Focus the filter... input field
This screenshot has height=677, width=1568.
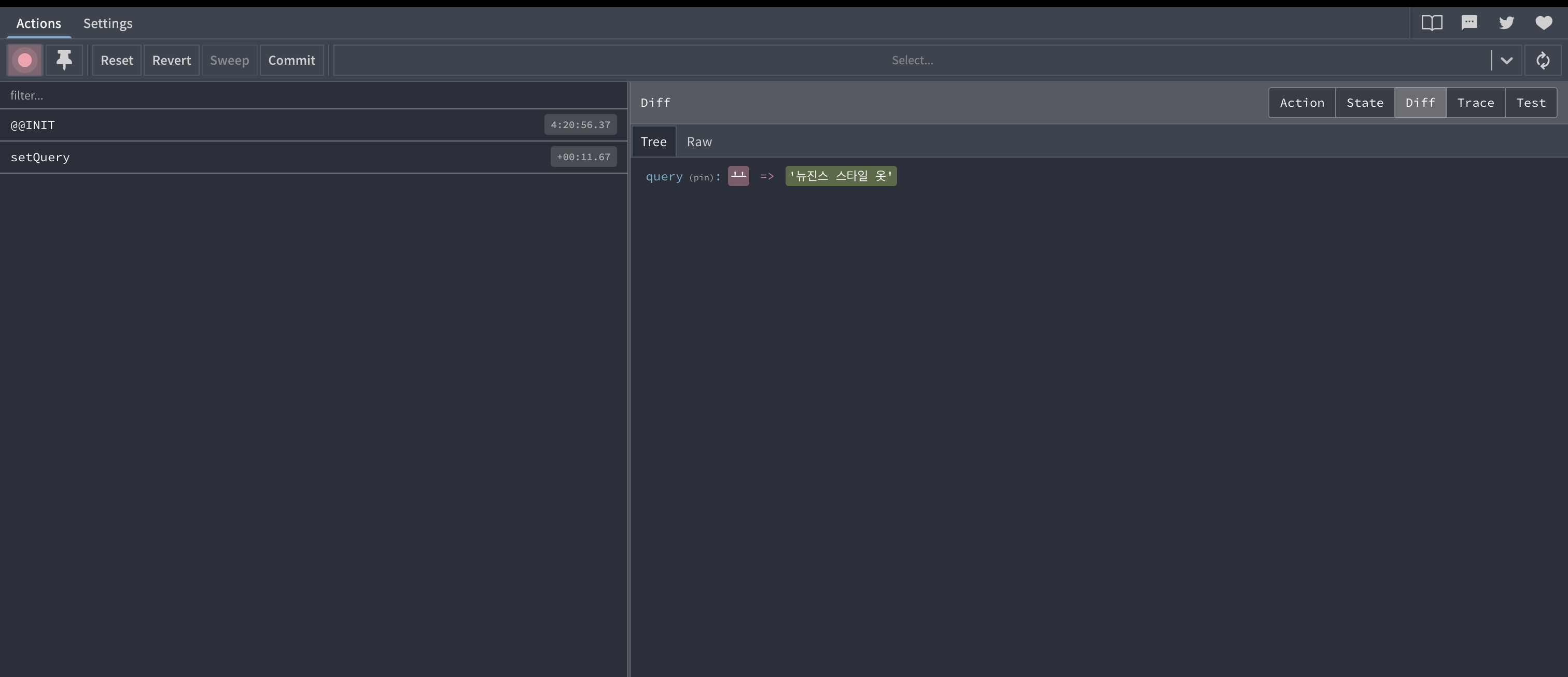[x=314, y=95]
